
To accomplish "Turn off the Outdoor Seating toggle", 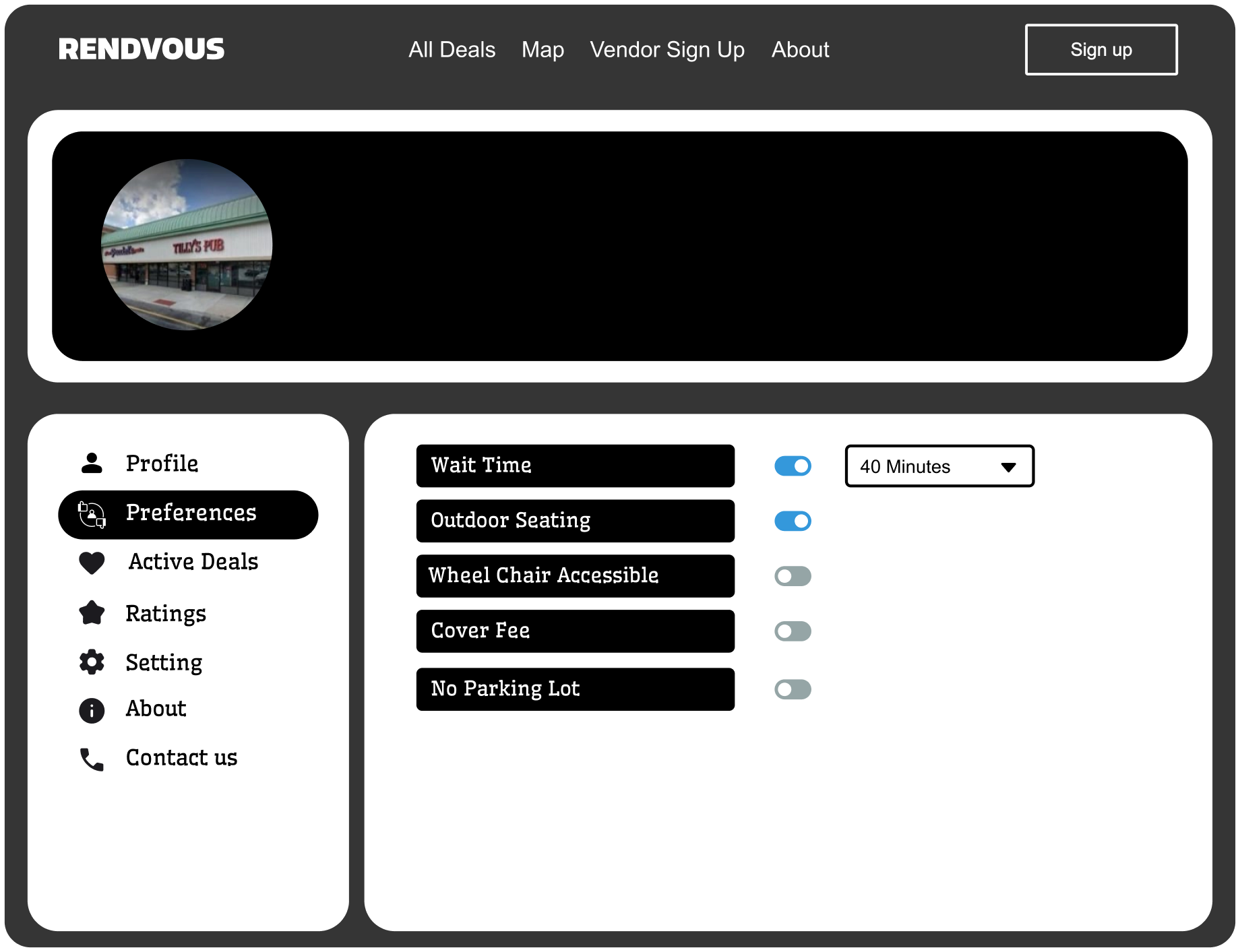I will (x=793, y=521).
